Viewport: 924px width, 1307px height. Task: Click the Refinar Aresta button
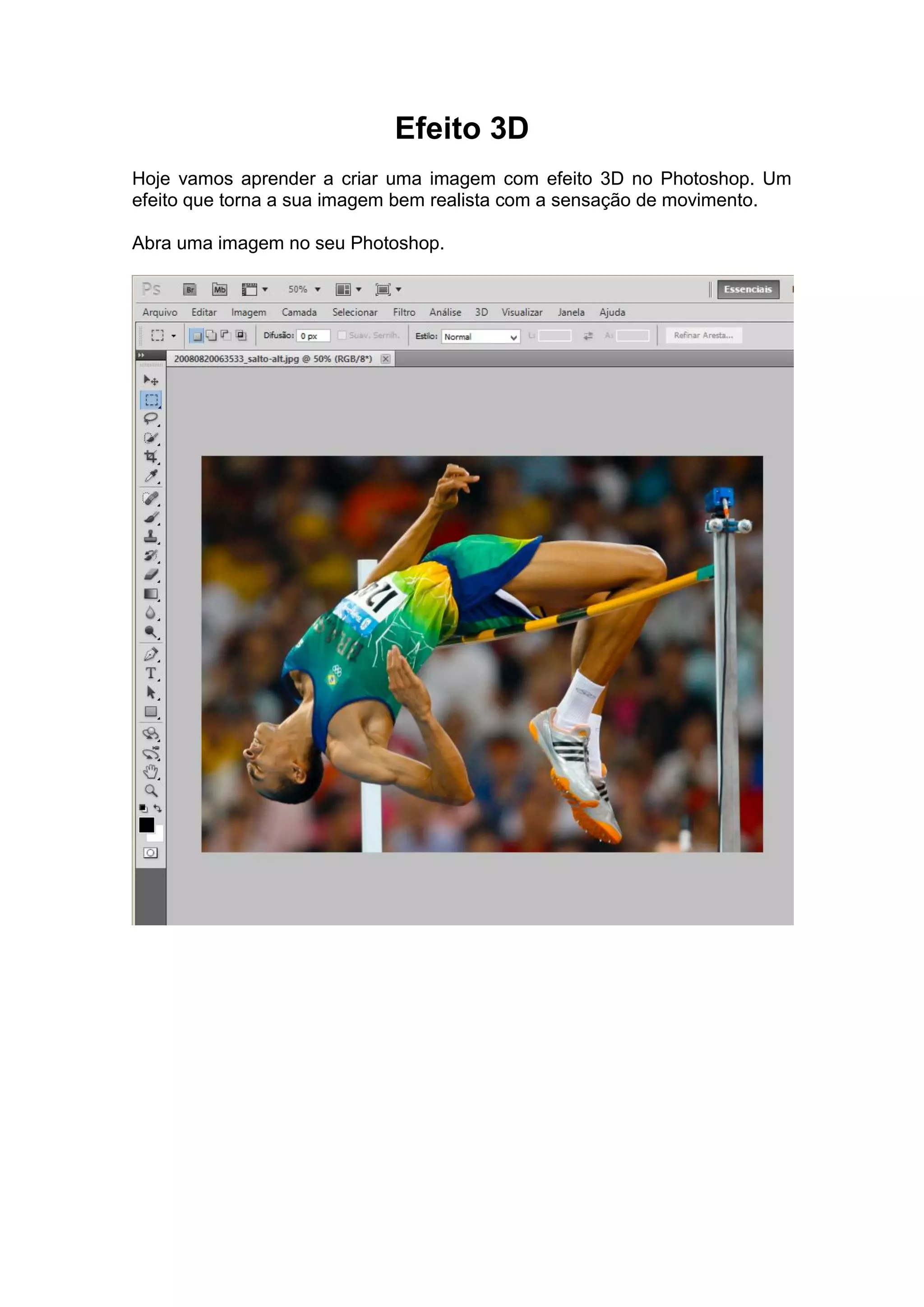coord(703,335)
